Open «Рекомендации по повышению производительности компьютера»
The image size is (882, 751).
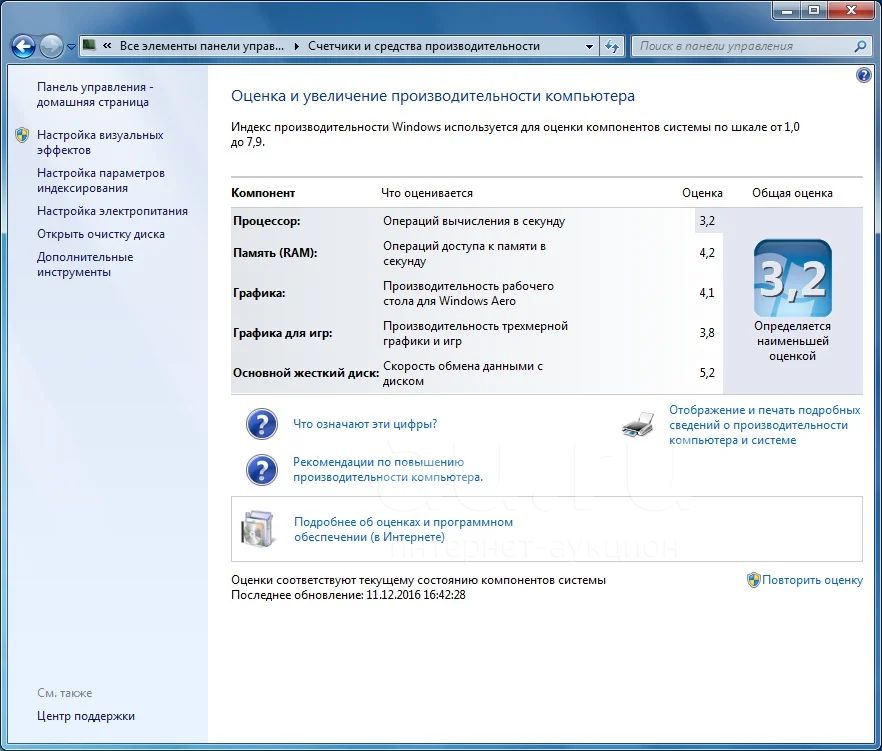(388, 470)
